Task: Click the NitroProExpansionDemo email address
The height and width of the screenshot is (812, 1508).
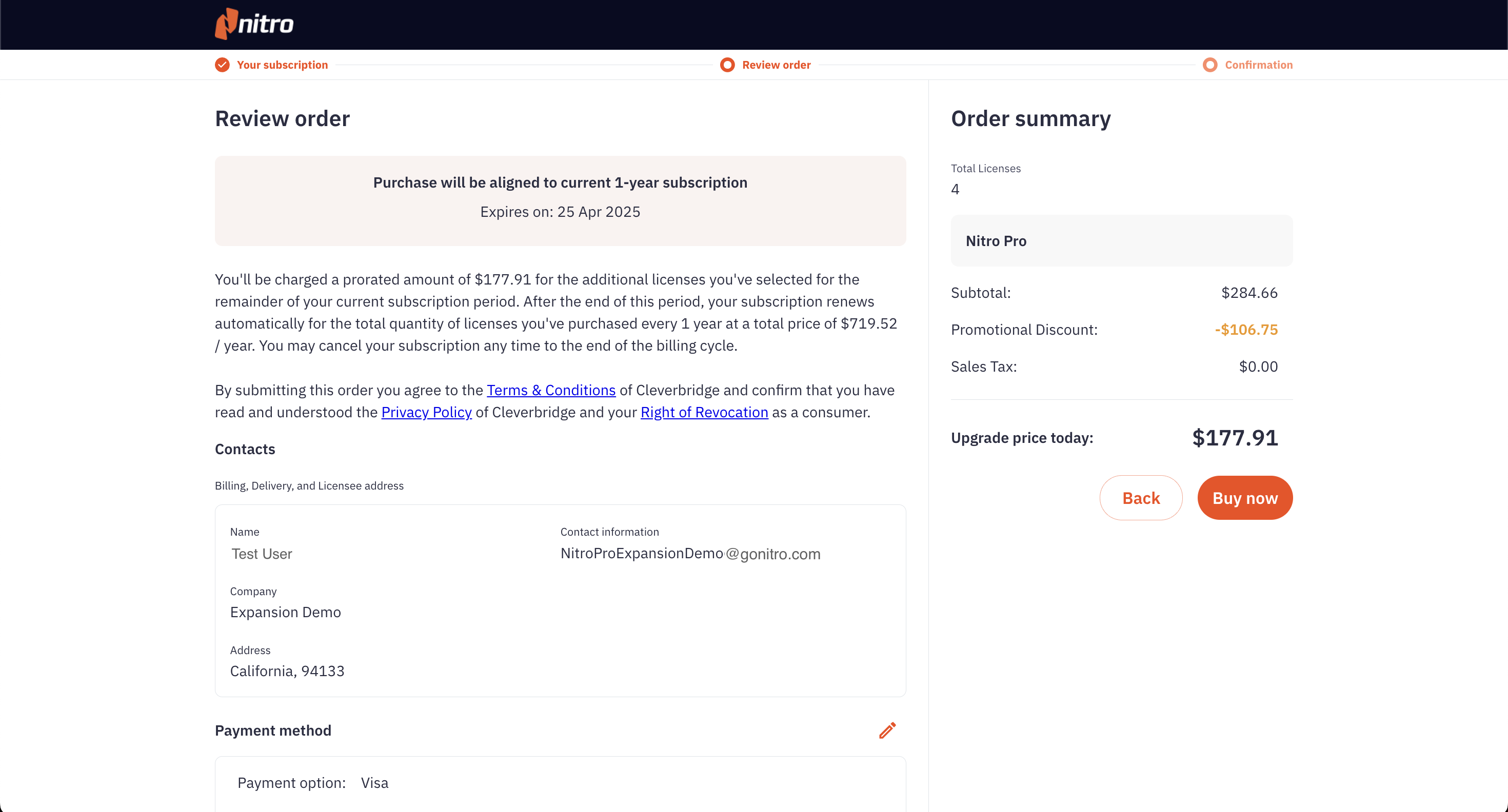Action: pos(690,554)
